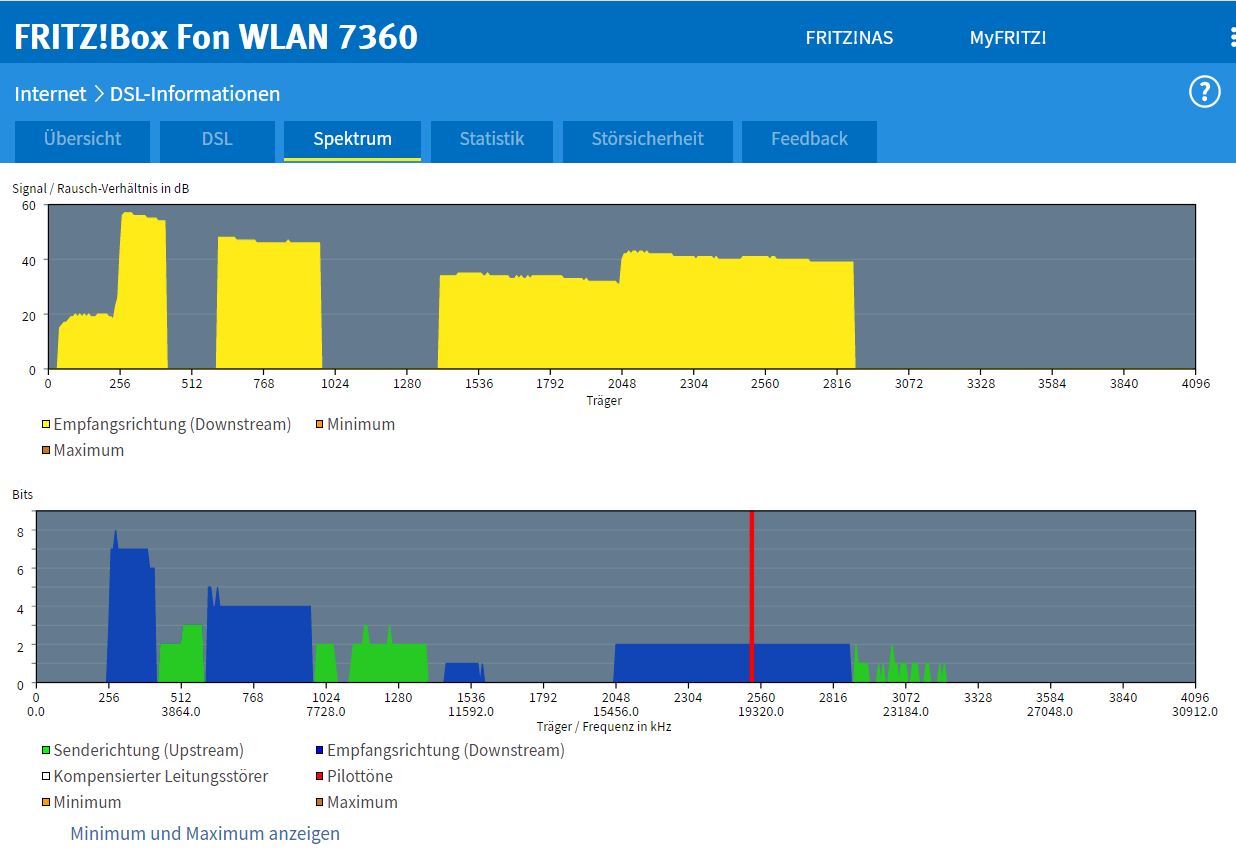The width and height of the screenshot is (1236, 859).
Task: Click the '19320.0' frequency value
Action: 761,712
